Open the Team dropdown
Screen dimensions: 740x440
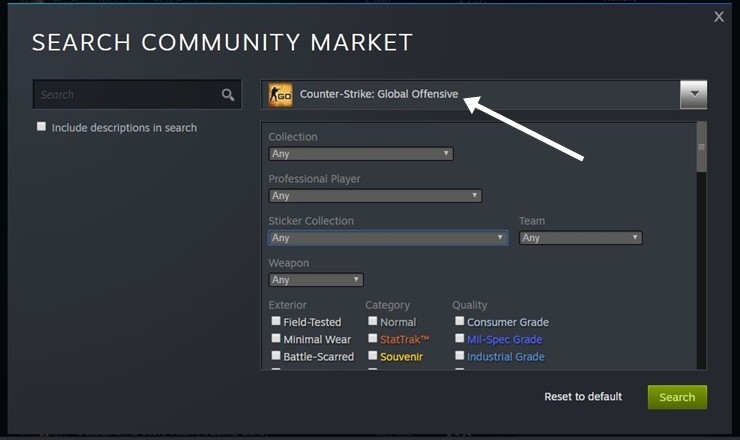click(x=580, y=237)
